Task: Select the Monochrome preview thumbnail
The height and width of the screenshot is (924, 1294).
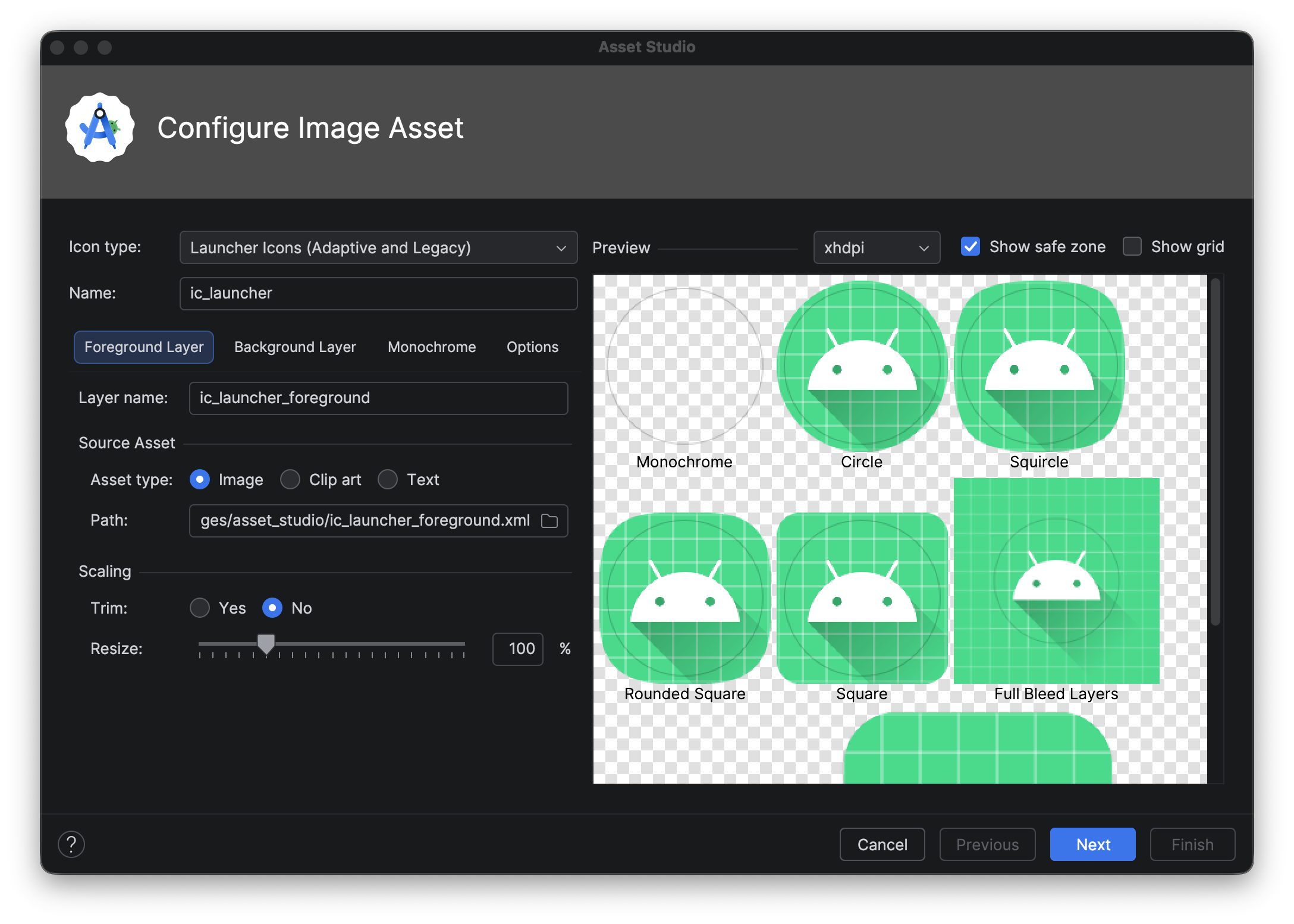Action: tap(684, 366)
